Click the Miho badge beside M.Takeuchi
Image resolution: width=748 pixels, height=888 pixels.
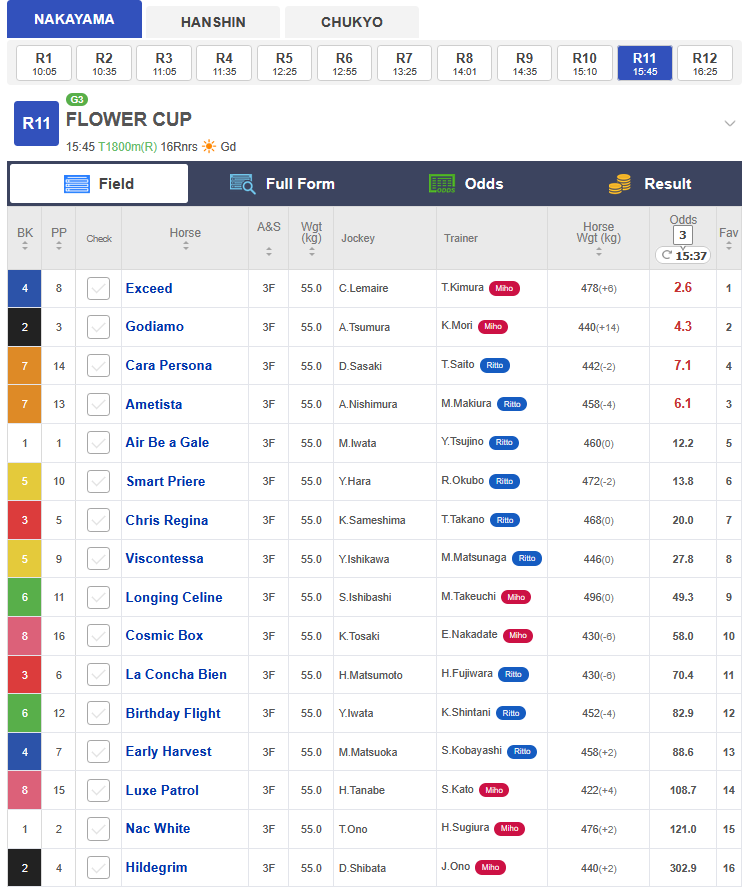[516, 597]
